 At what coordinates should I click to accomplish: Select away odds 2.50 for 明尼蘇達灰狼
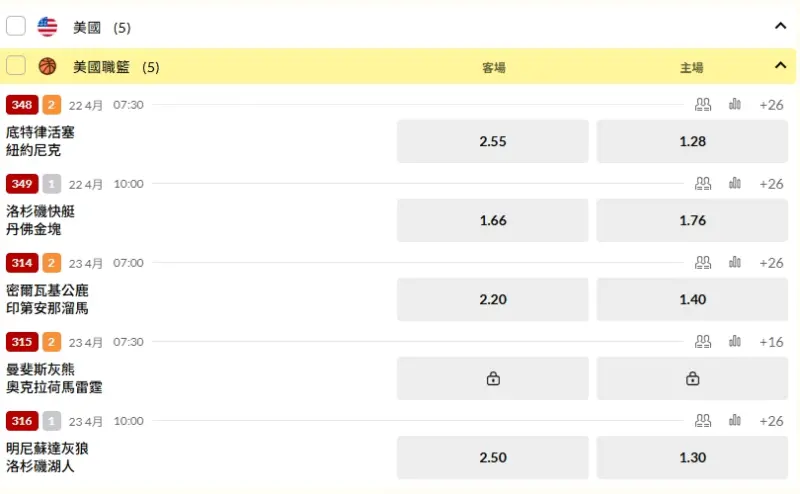click(493, 458)
